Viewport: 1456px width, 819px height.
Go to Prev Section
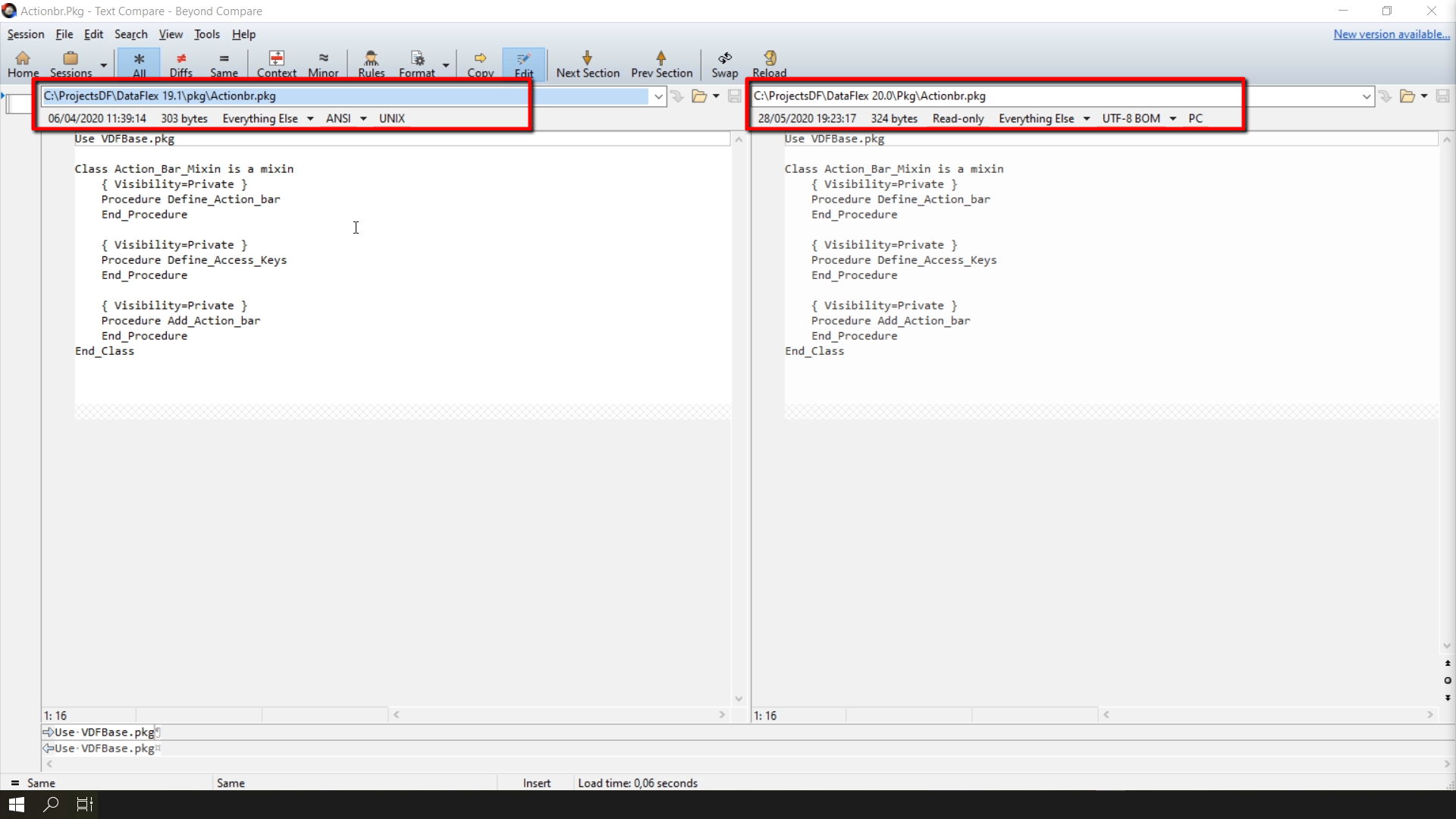[661, 64]
